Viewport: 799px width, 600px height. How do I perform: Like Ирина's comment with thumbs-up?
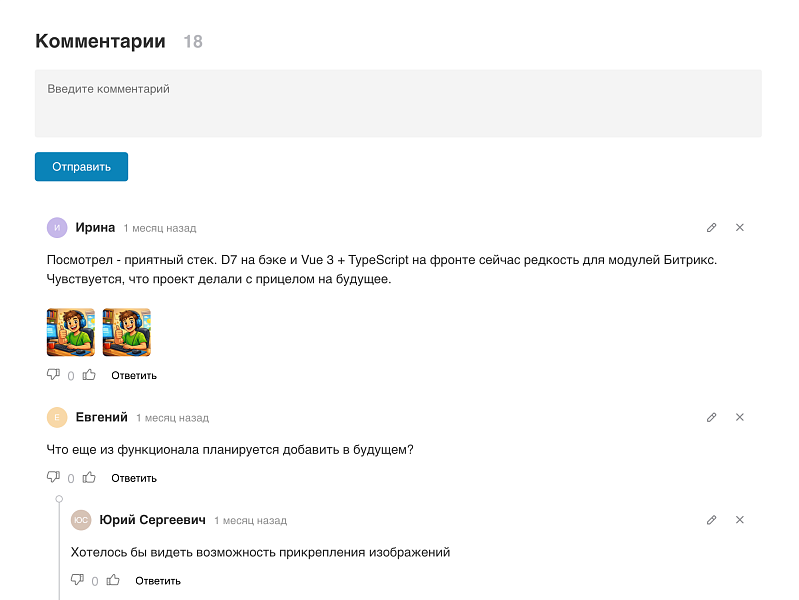pos(89,375)
